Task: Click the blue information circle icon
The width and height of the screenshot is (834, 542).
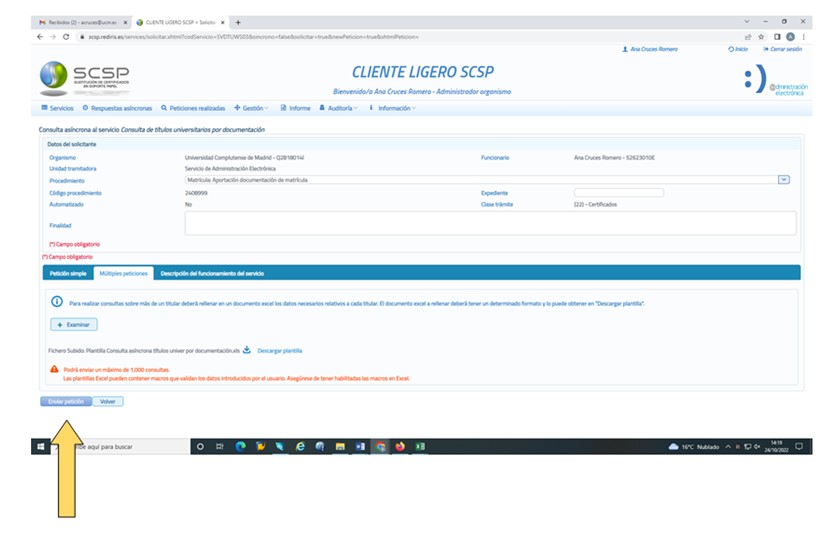Action: (57, 302)
